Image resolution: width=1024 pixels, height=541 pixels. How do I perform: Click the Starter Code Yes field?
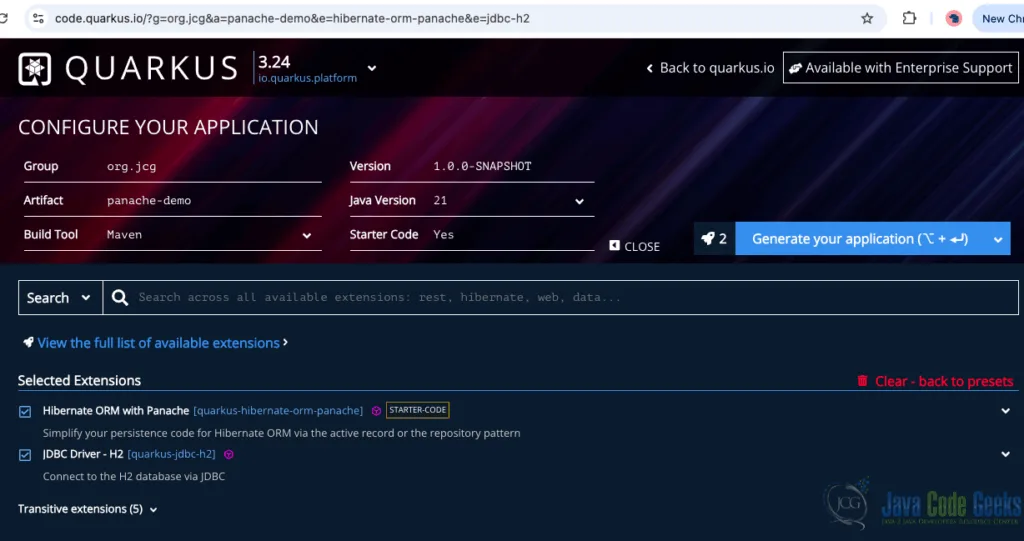click(513, 235)
